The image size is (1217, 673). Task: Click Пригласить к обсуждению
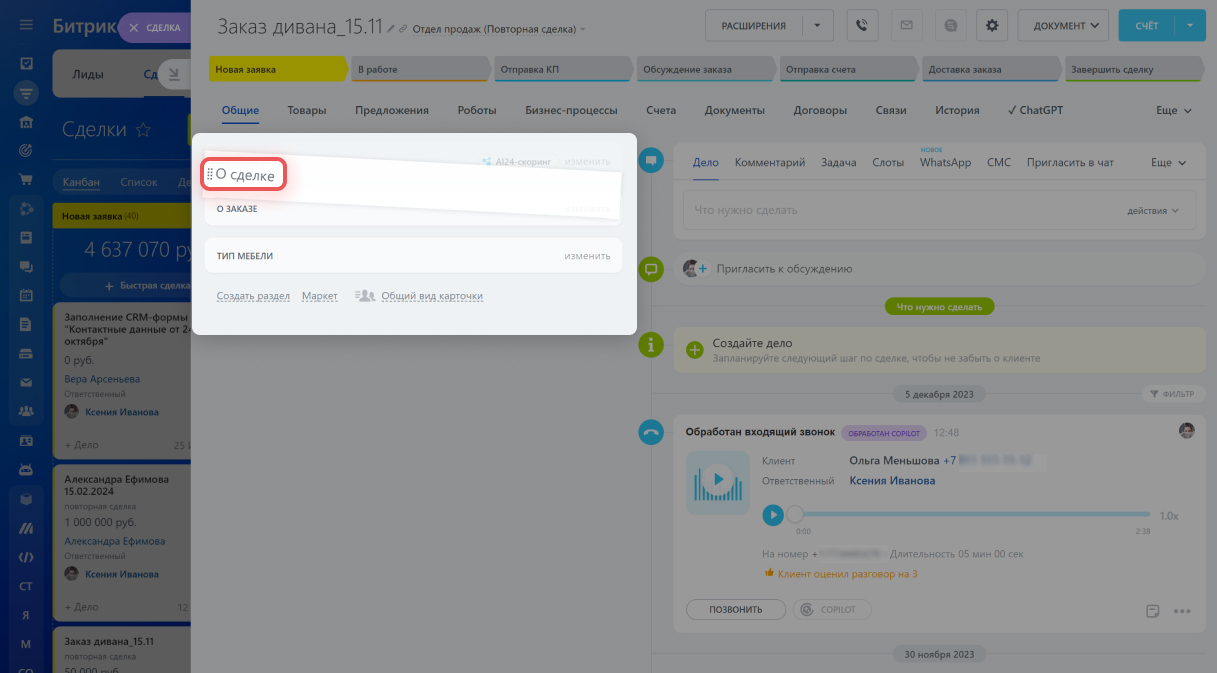pos(782,269)
